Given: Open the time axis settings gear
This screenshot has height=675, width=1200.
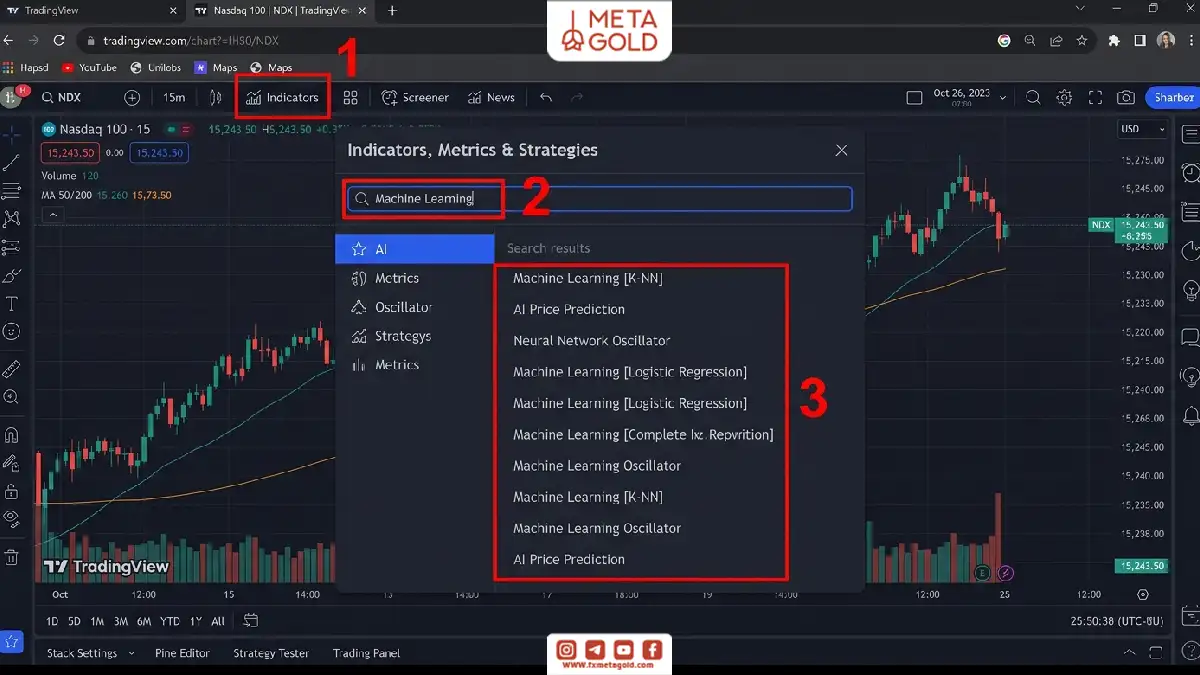Looking at the screenshot, I should (x=1143, y=594).
